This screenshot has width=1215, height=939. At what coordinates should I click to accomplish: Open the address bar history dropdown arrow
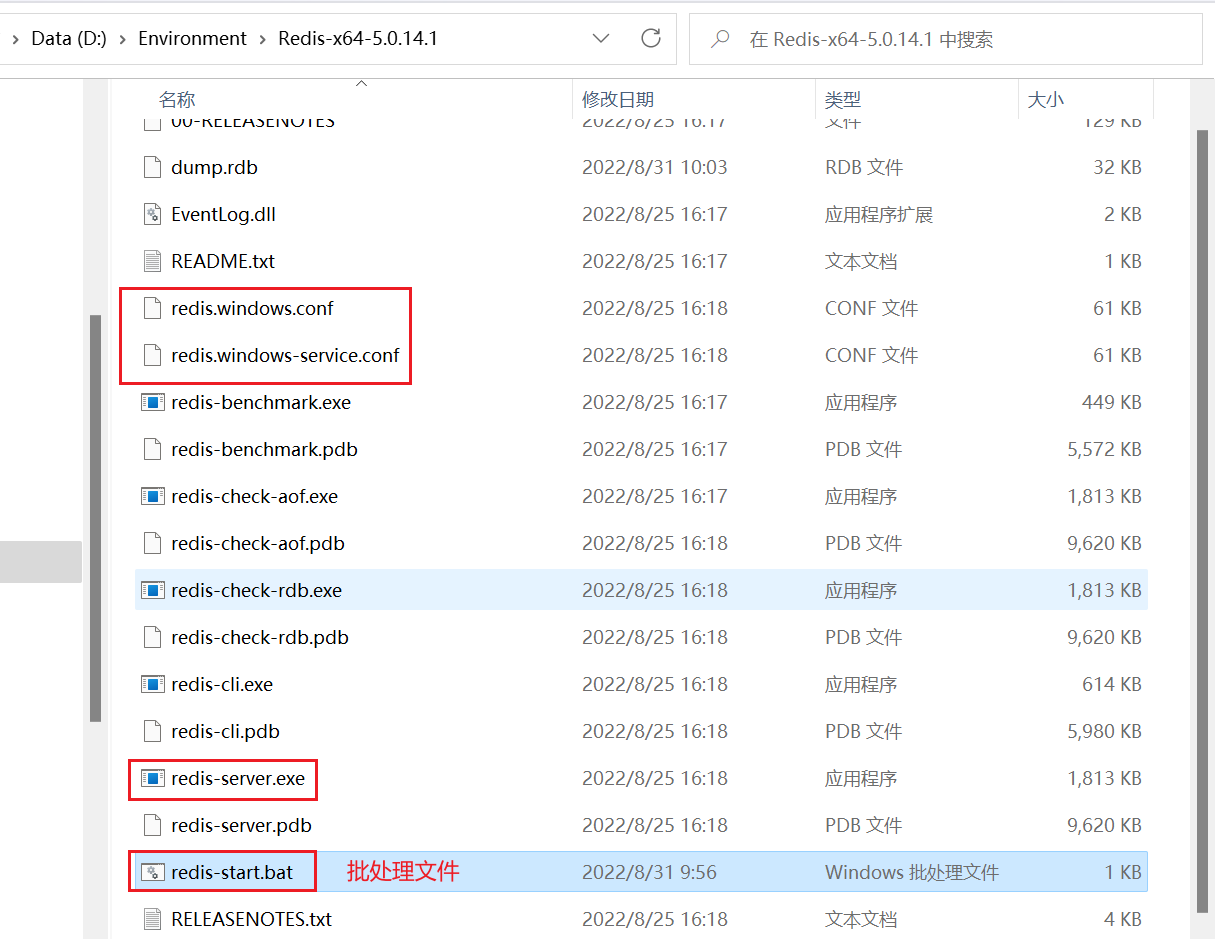coord(601,37)
